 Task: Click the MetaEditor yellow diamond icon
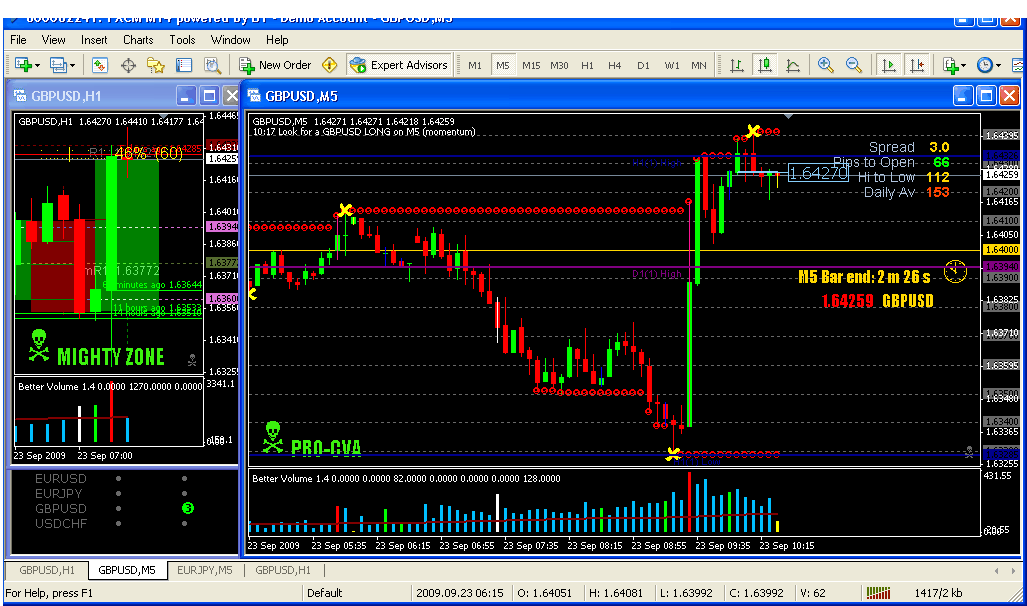pyautogui.click(x=329, y=65)
